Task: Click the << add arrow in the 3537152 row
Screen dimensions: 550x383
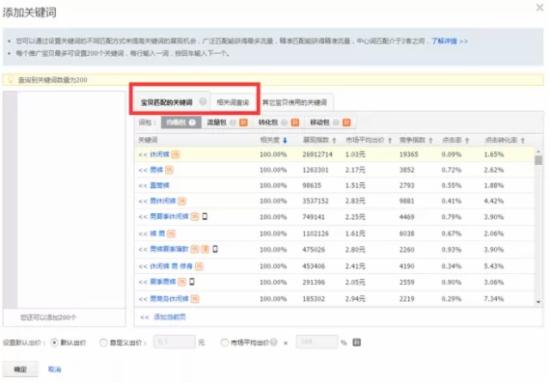Action: 143,201
